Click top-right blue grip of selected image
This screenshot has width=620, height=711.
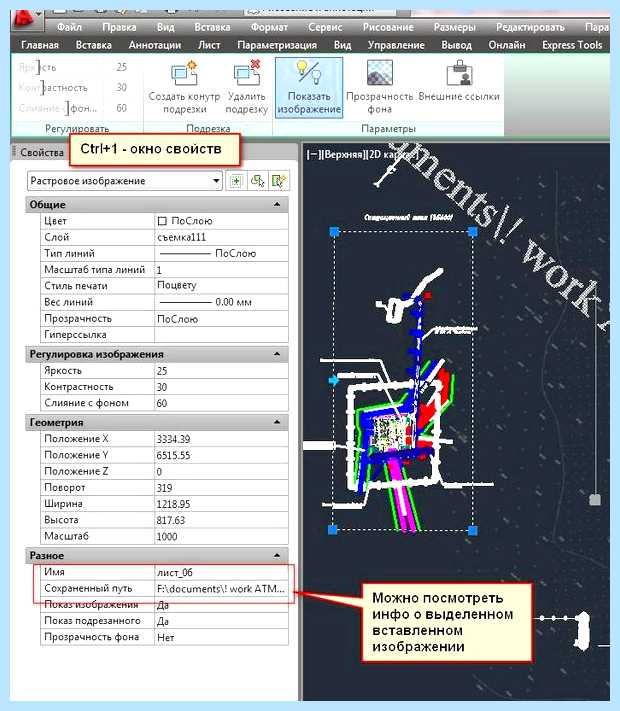(x=473, y=232)
